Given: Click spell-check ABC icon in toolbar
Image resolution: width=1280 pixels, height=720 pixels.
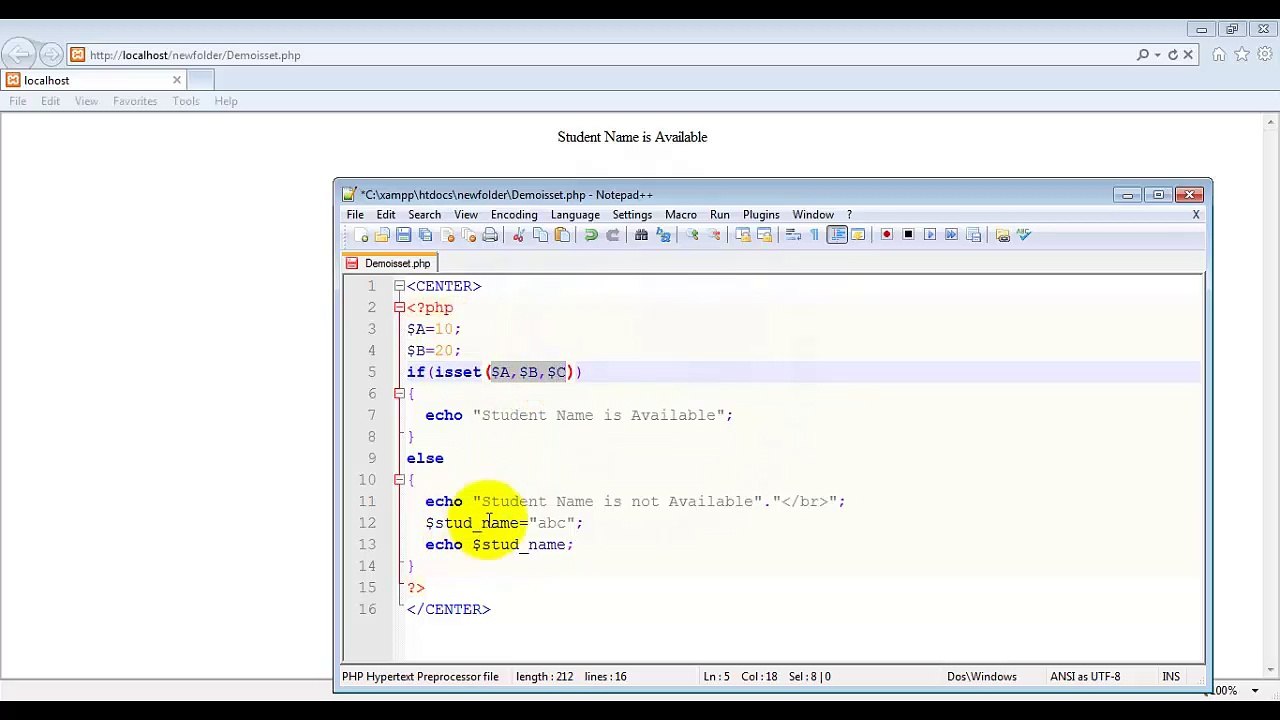Looking at the screenshot, I should click(1023, 235).
